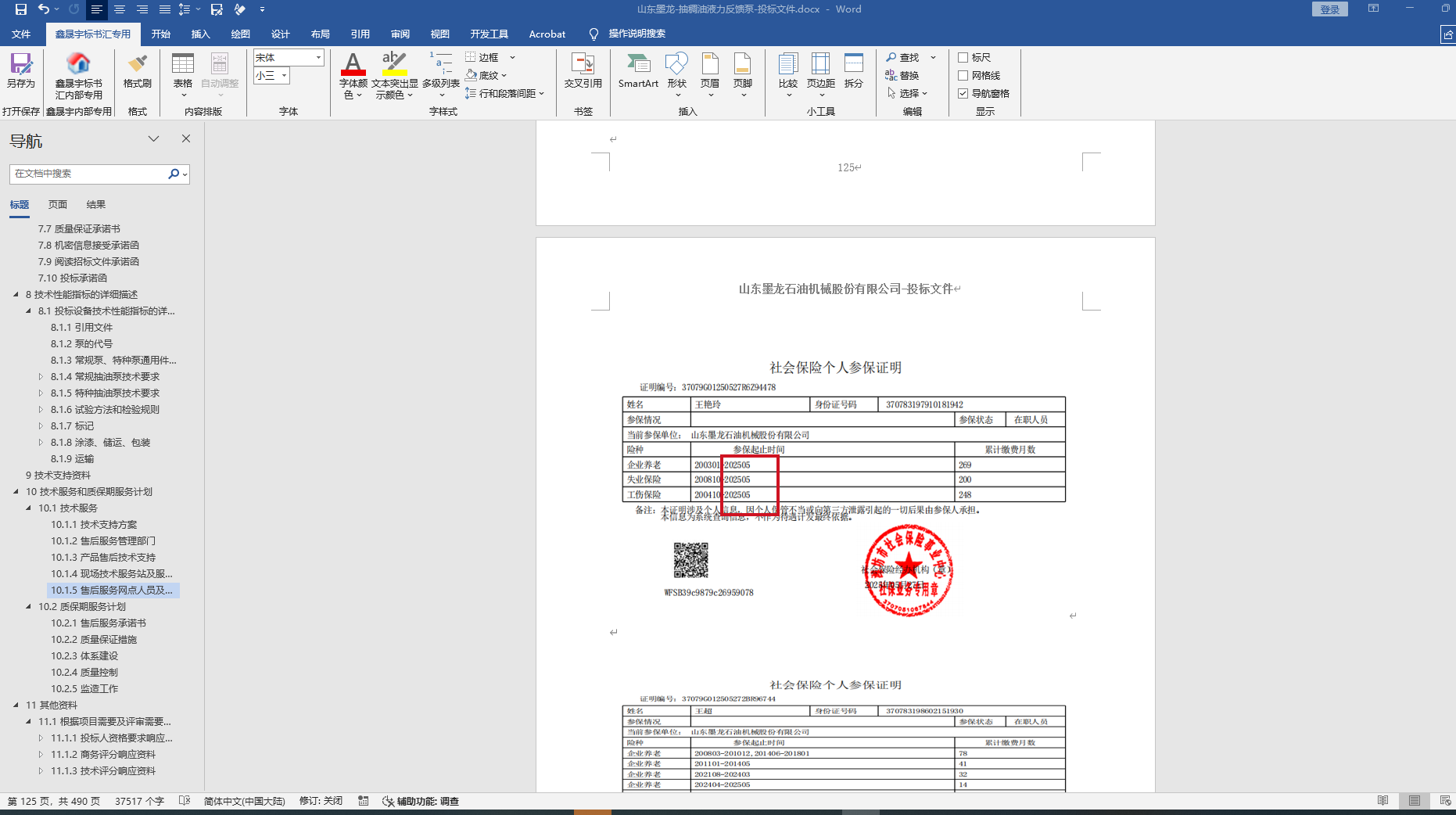Save the document via quick access icon
The height and width of the screenshot is (815, 1456).
[x=21, y=9]
